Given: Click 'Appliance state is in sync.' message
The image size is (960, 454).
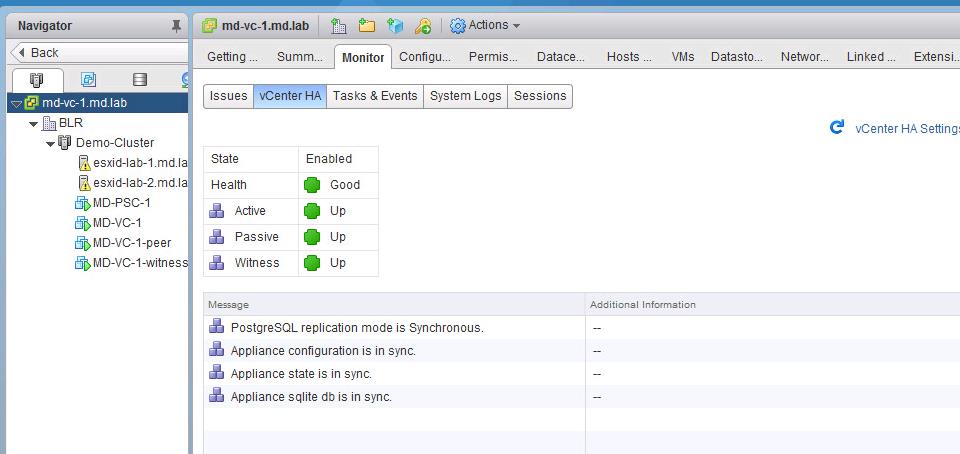Looking at the screenshot, I should coord(301,374).
